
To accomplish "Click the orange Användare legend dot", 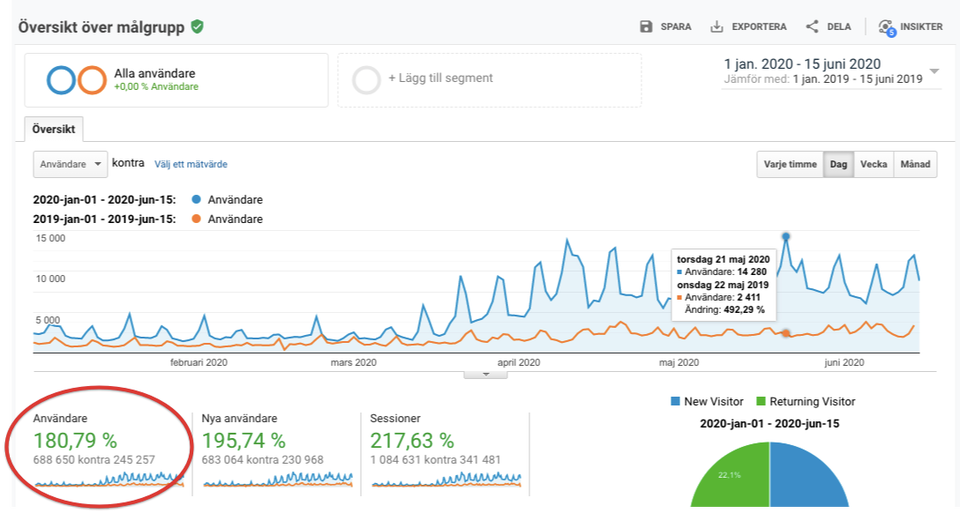I will (x=196, y=219).
